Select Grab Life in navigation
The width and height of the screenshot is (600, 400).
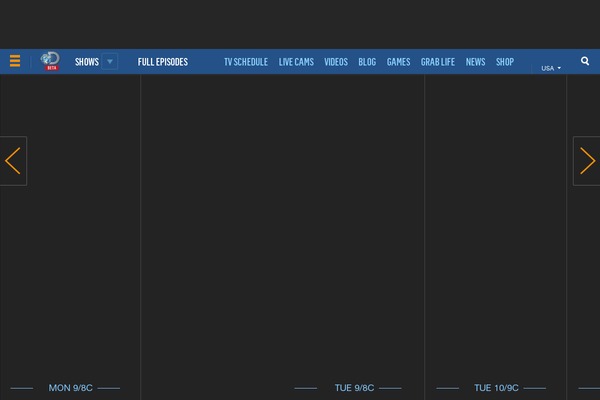click(438, 62)
